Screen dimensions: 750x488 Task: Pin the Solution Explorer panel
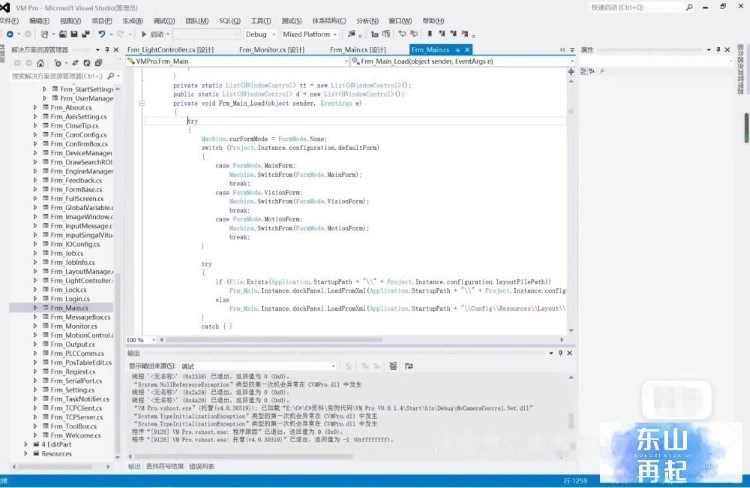click(107, 49)
